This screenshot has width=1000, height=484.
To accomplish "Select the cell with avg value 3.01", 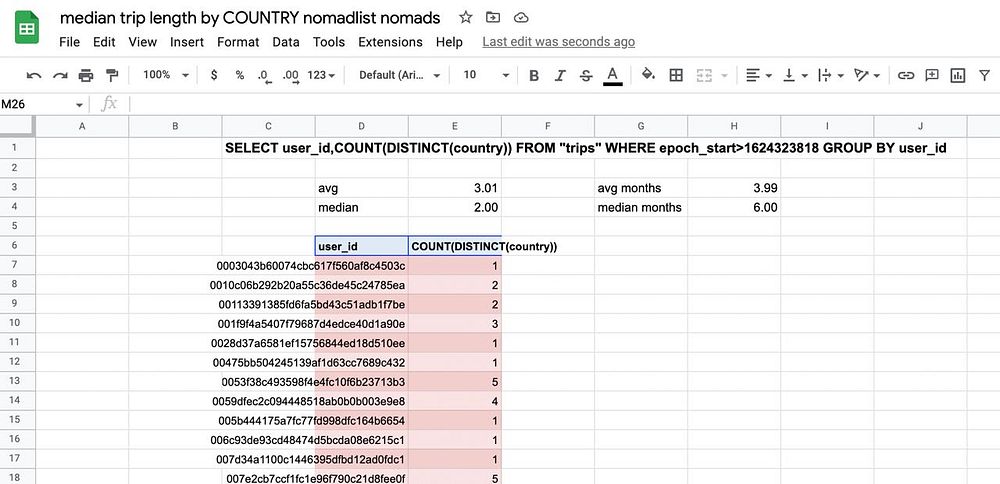I will point(455,188).
